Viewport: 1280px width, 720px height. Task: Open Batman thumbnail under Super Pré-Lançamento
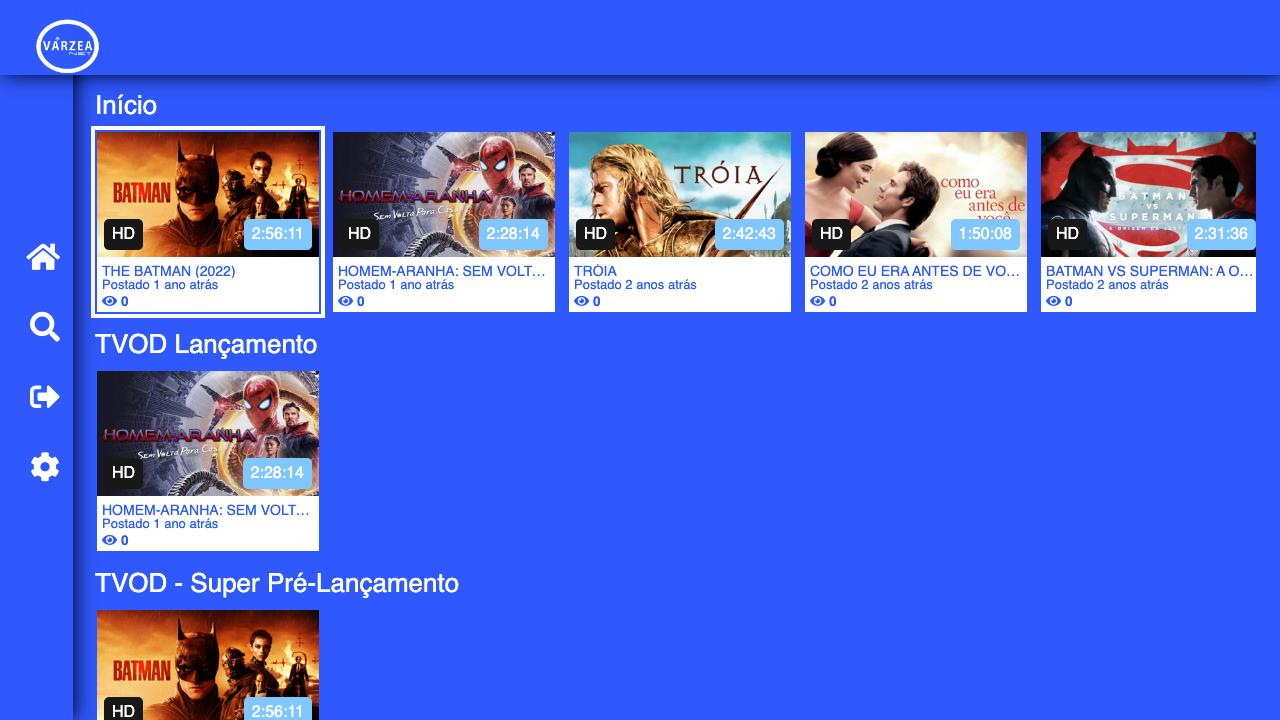click(208, 665)
